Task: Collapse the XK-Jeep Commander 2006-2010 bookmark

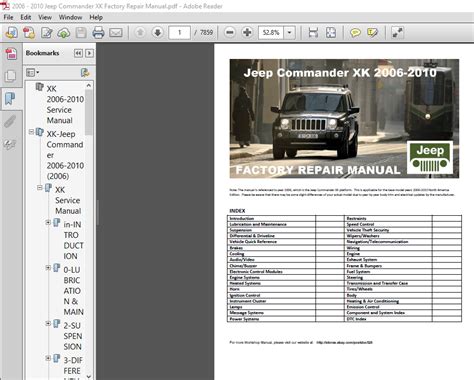Action: [31, 132]
